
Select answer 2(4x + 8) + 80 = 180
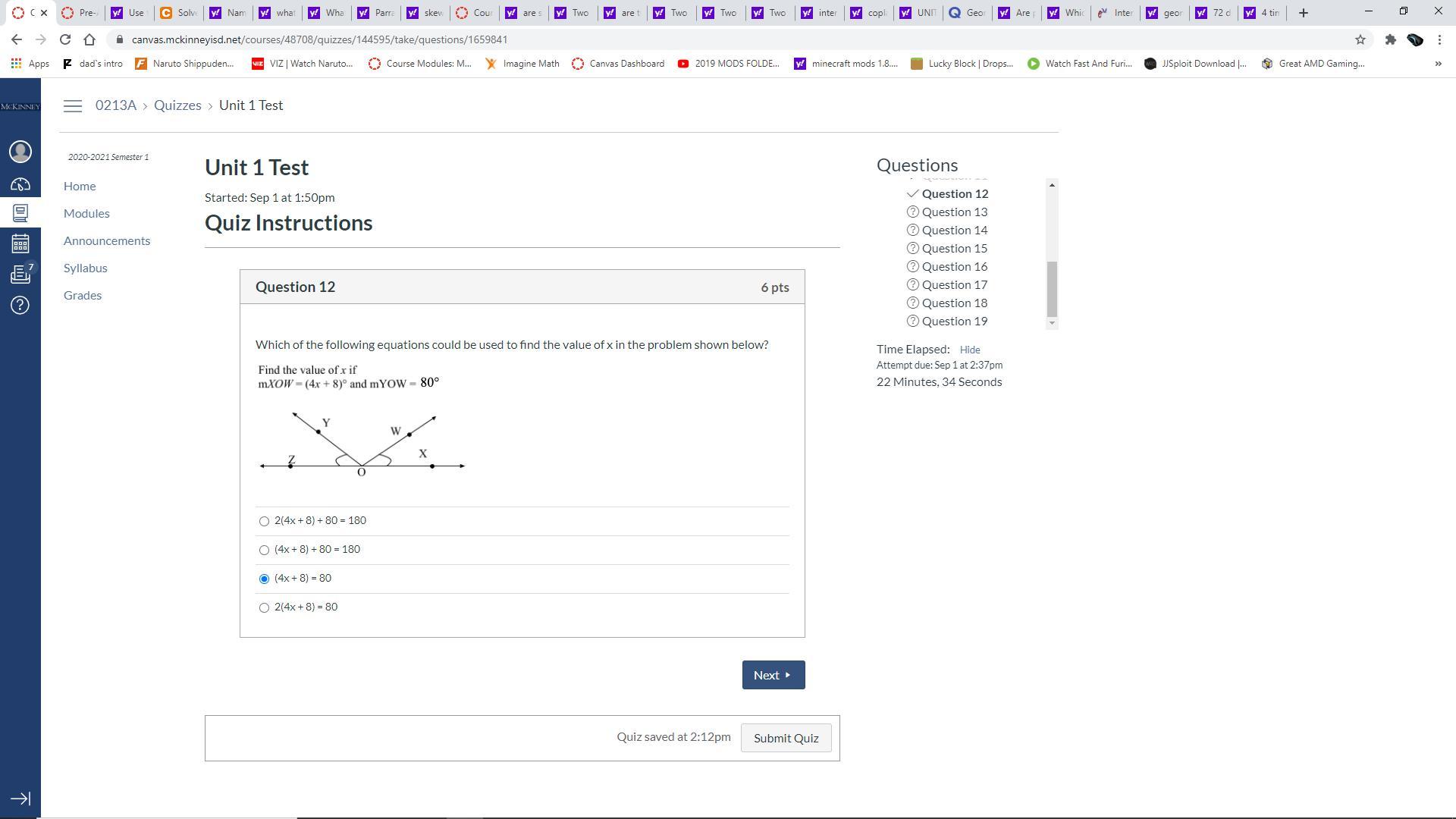click(264, 521)
